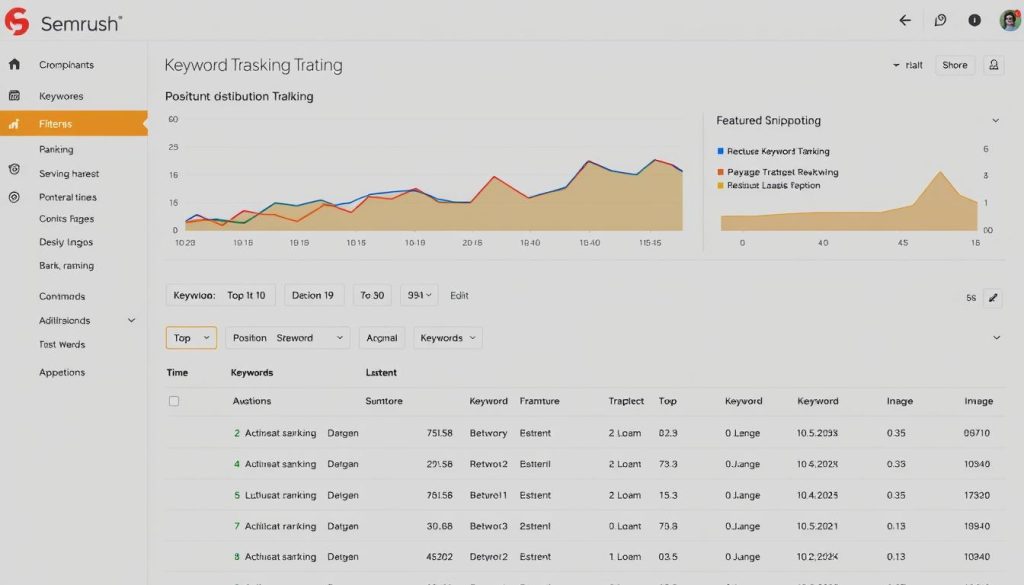Click the notification bell beside Shore
The height and width of the screenshot is (585, 1024).
click(992, 64)
